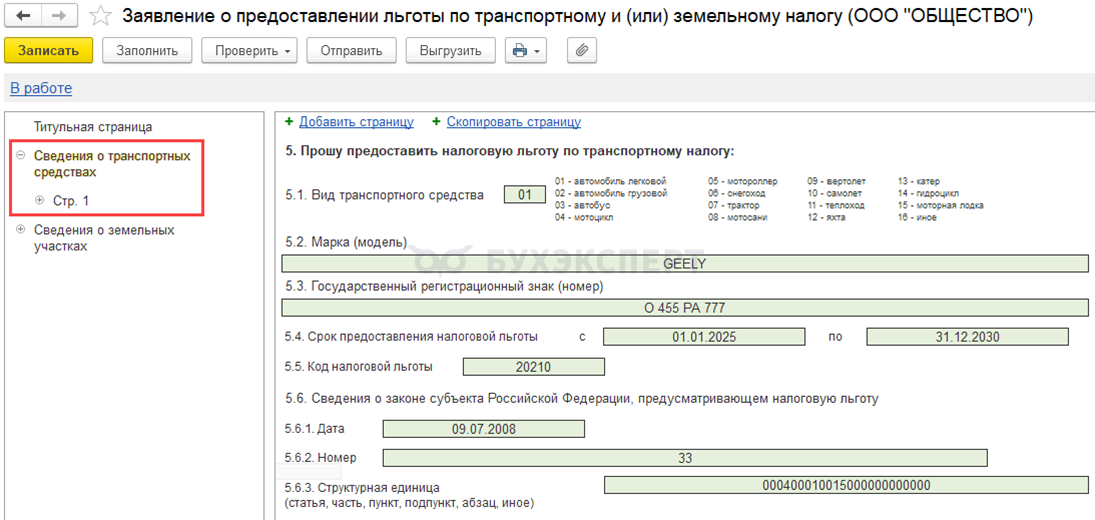Open the Сведения о земельных участках section
The width and height of the screenshot is (1095, 520).
[104, 238]
